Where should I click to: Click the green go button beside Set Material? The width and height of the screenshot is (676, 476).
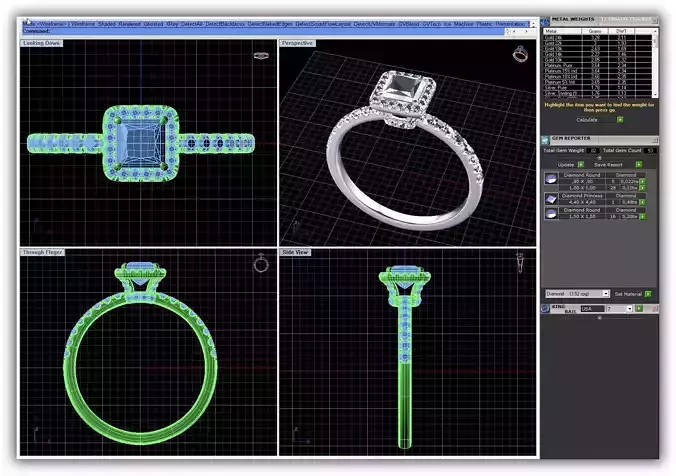(x=648, y=294)
